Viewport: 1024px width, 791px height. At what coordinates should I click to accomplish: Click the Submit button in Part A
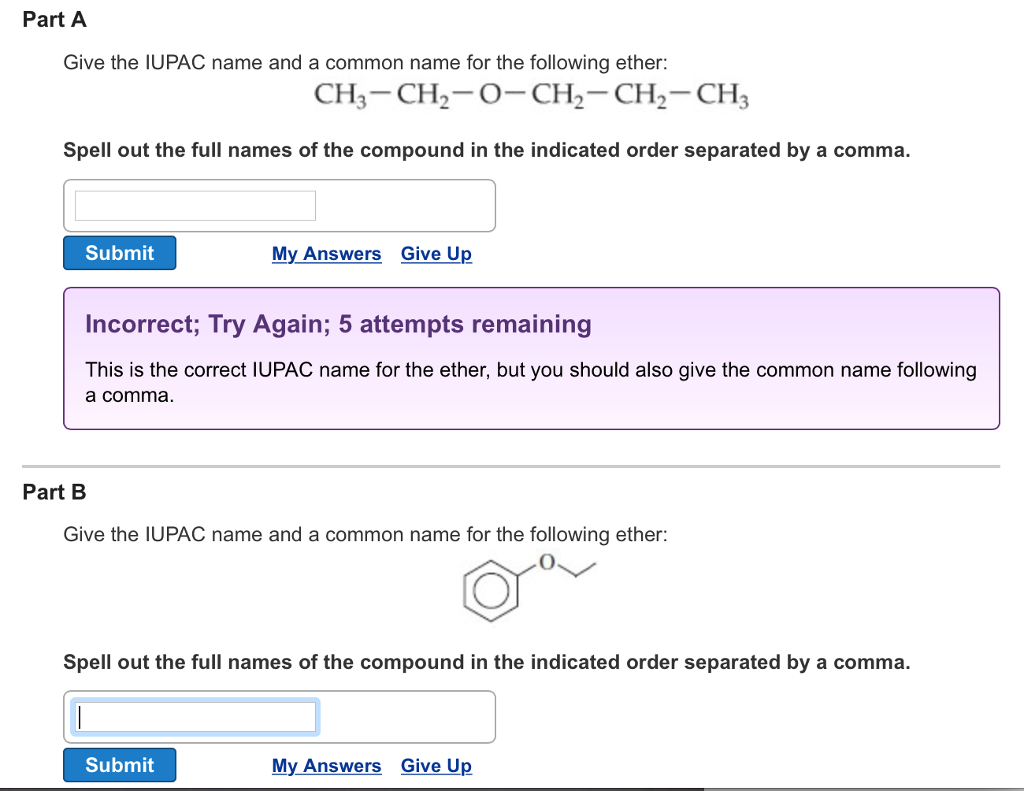coord(119,252)
